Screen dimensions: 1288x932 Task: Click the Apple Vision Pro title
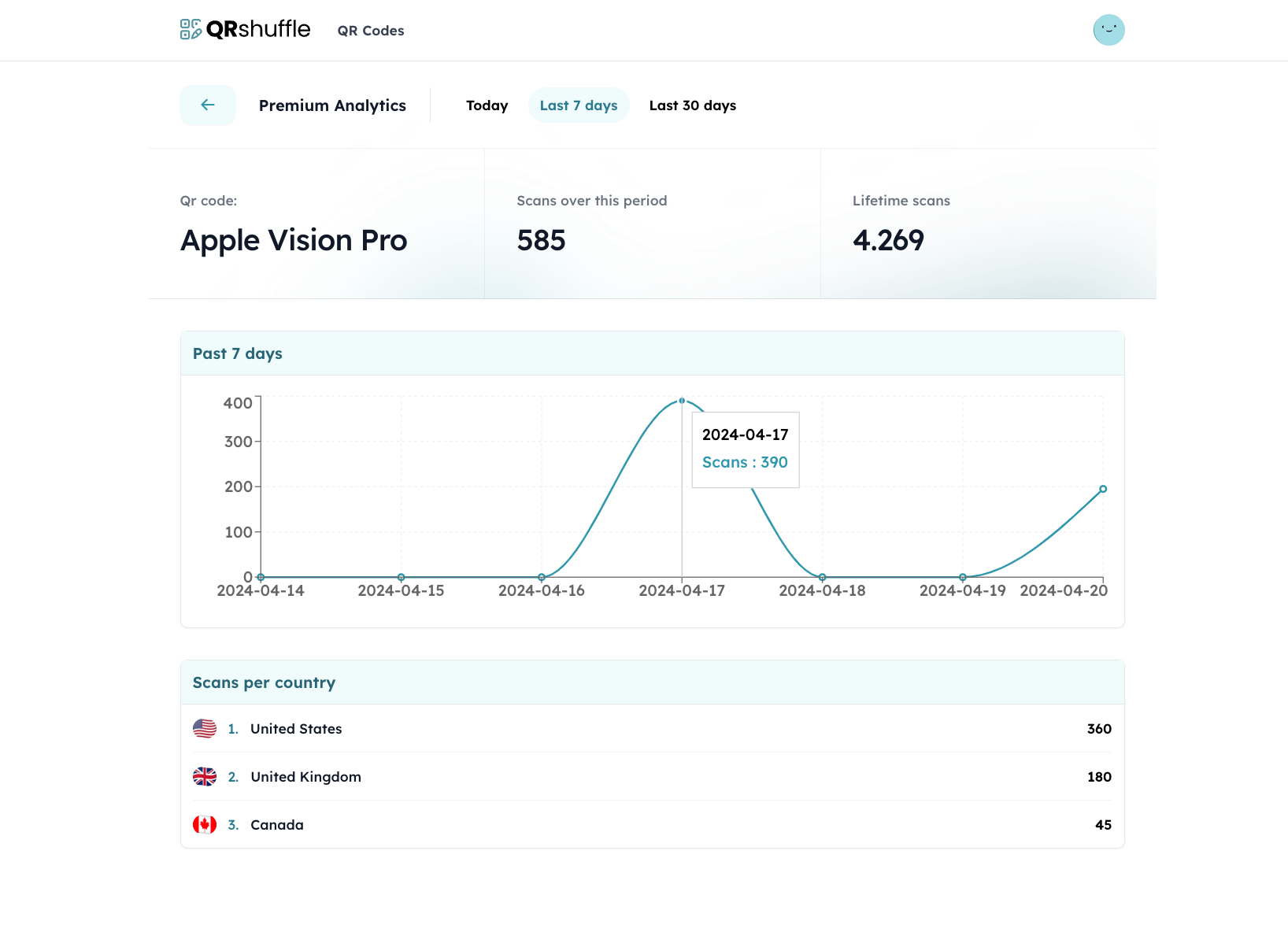coord(294,240)
